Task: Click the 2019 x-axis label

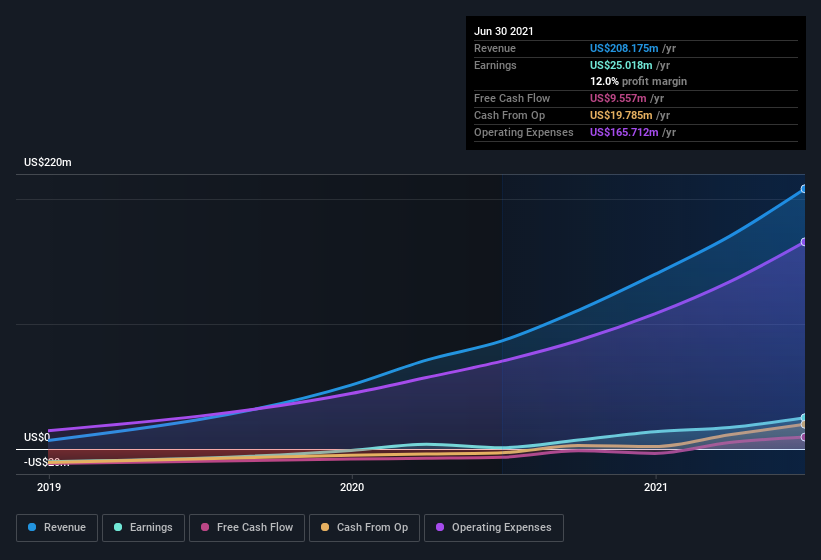Action: (49, 487)
